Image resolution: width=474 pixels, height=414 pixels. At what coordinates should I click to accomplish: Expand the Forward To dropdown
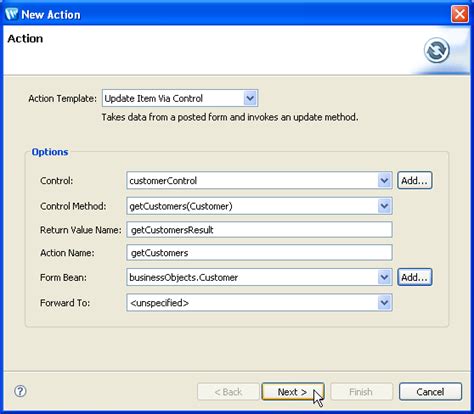[x=384, y=303]
